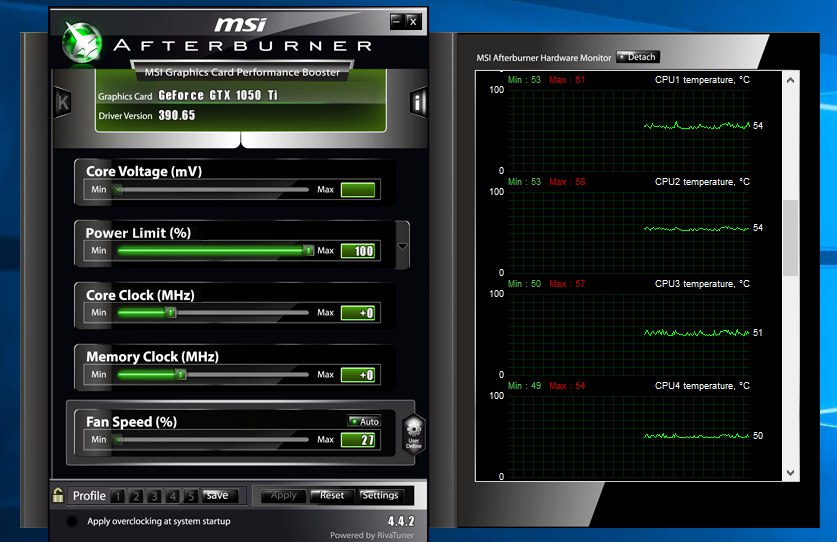Click the CPU4 temperature graph
This screenshot has width=837, height=542.
tap(628, 436)
